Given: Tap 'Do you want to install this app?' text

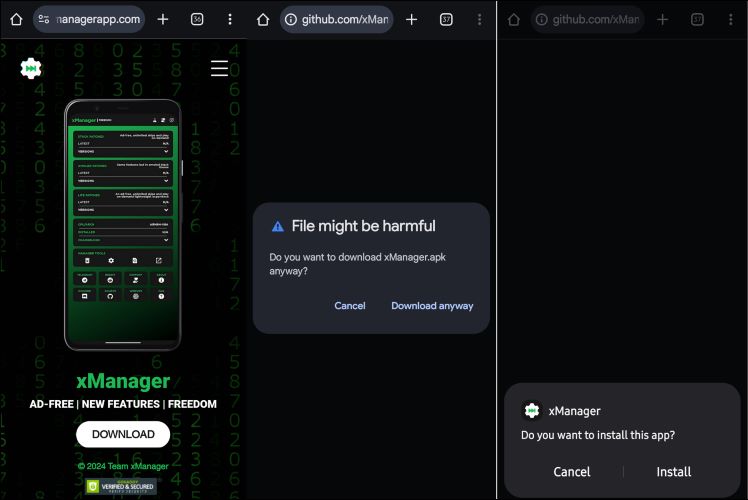Looking at the screenshot, I should click(x=598, y=435).
